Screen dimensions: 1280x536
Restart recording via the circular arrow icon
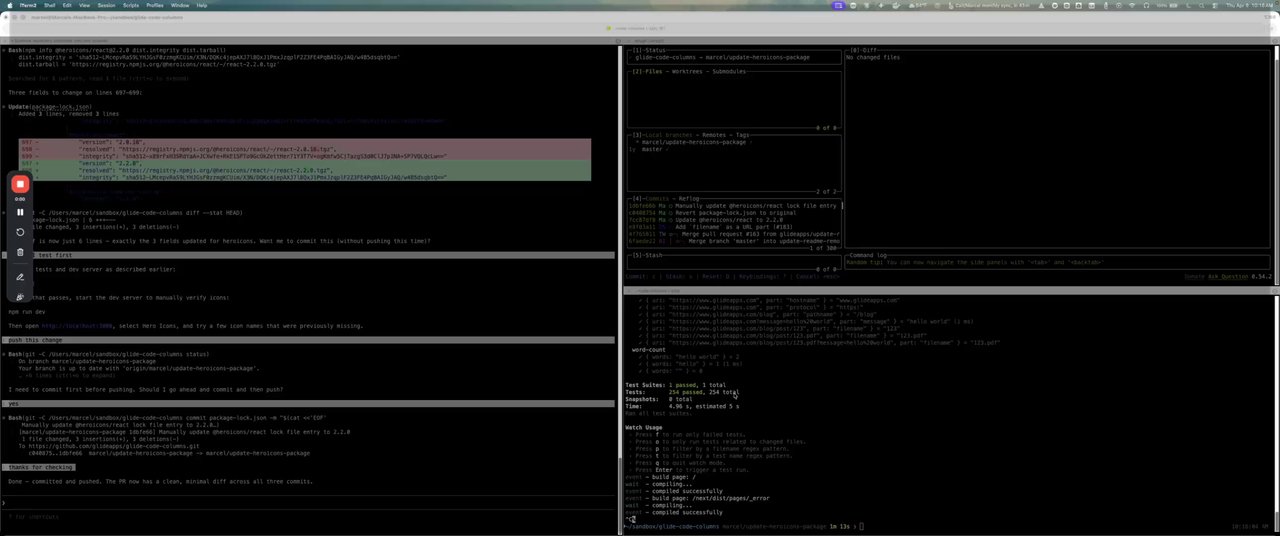click(20, 232)
